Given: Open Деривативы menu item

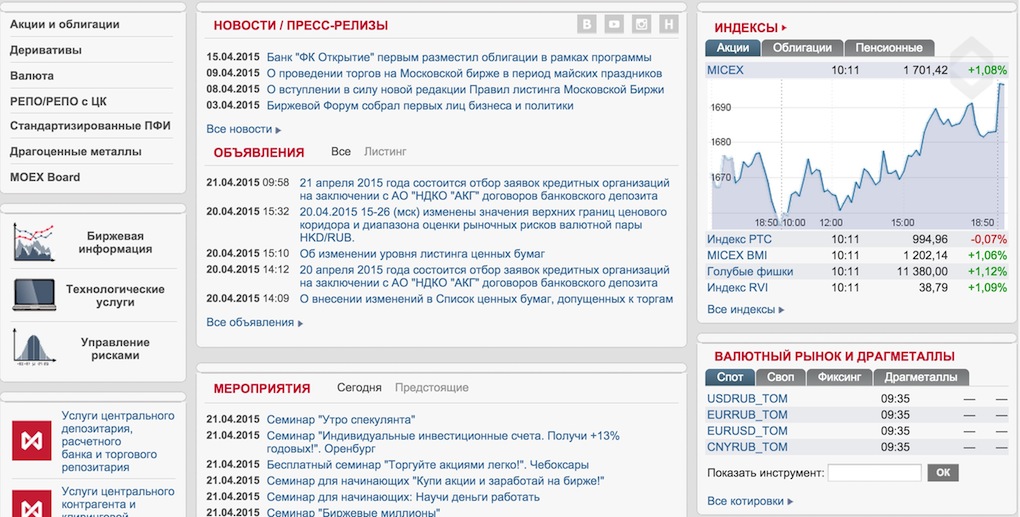Looking at the screenshot, I should [x=46, y=50].
